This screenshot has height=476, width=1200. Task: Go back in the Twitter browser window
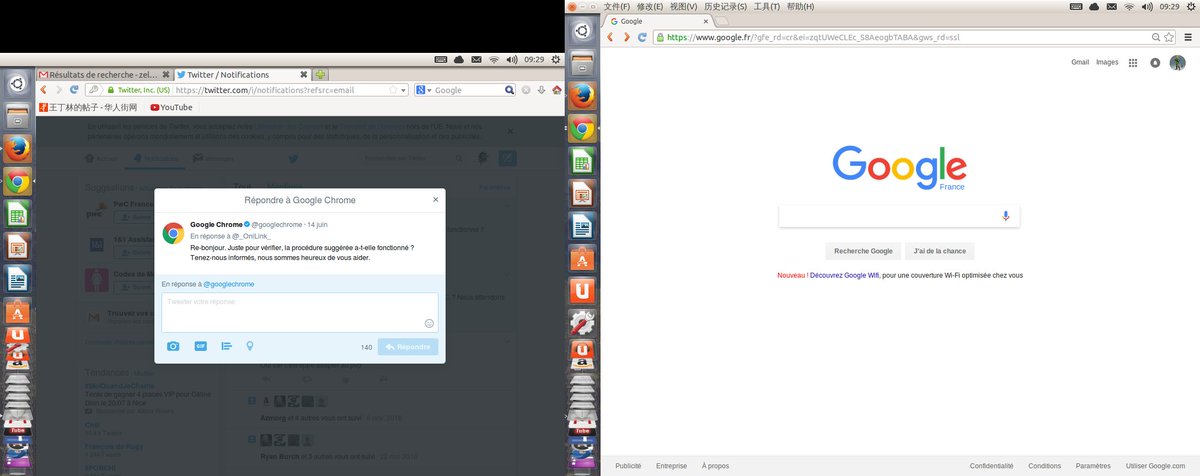(44, 90)
